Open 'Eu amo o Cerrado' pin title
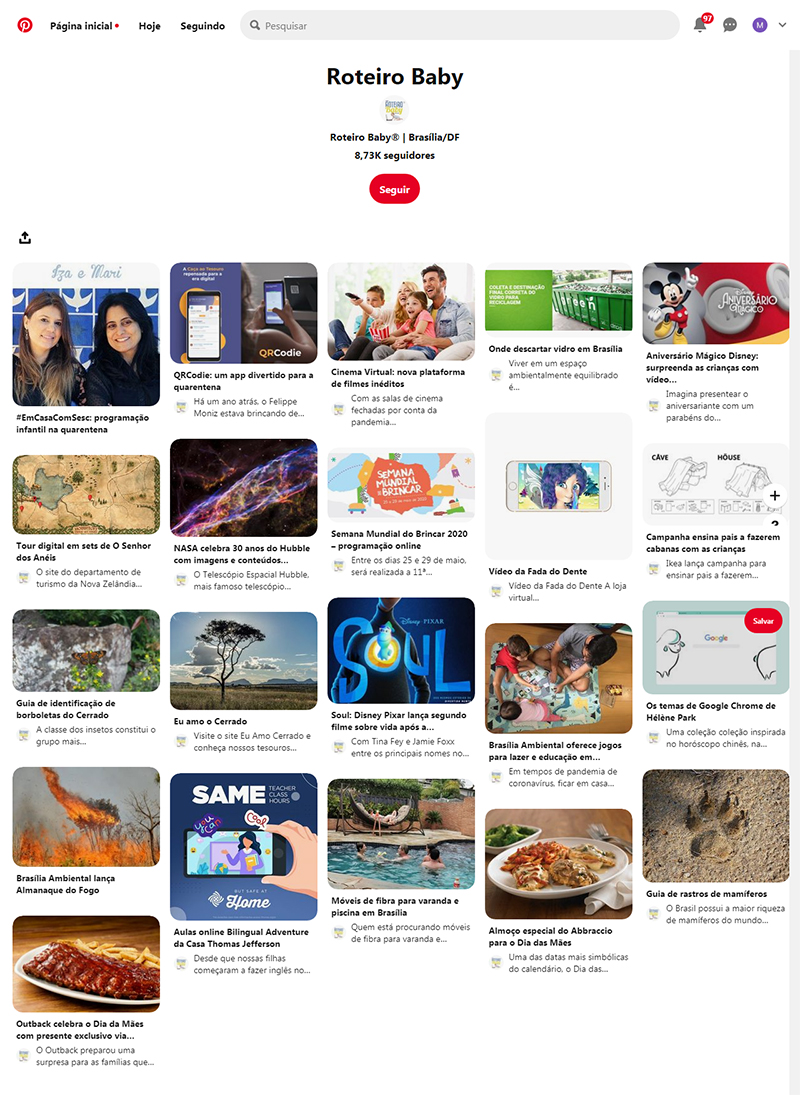Screen dimensions: 800x1095 pos(210,721)
